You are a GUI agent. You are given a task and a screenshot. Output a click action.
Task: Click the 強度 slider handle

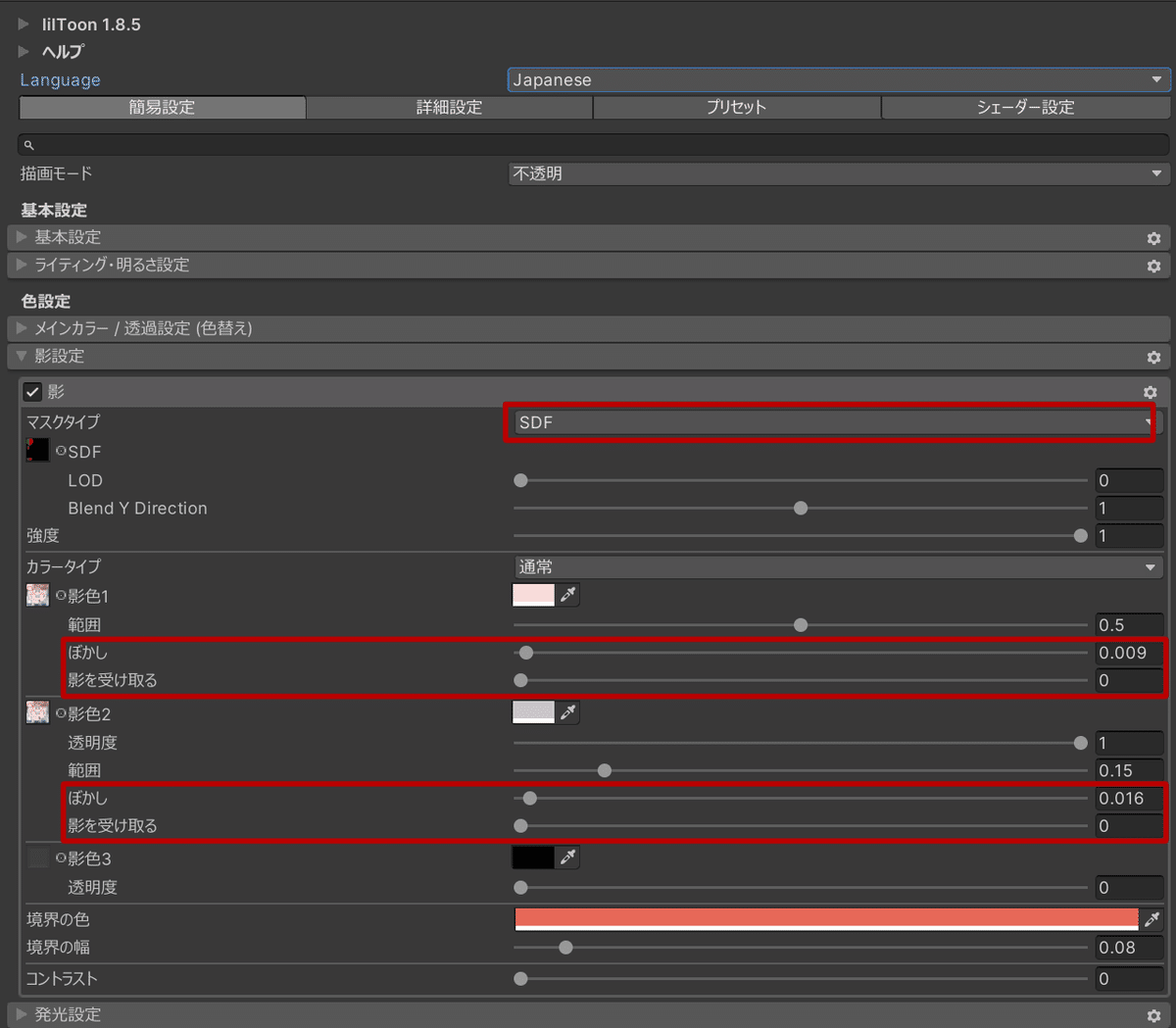tap(1080, 536)
